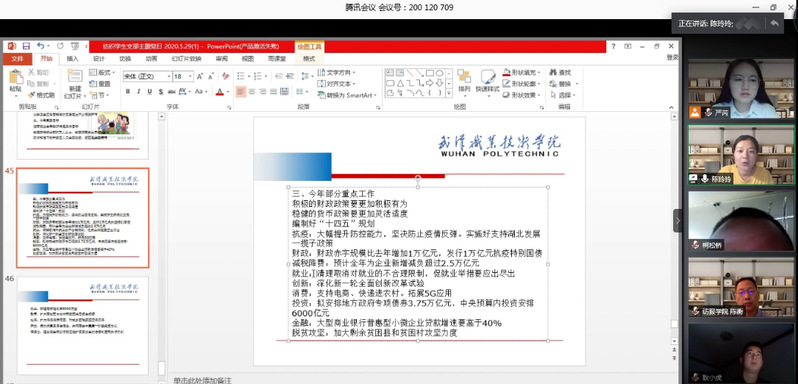Select slide 46 thumbnail
This screenshot has height=384, width=798.
pyautogui.click(x=82, y=325)
